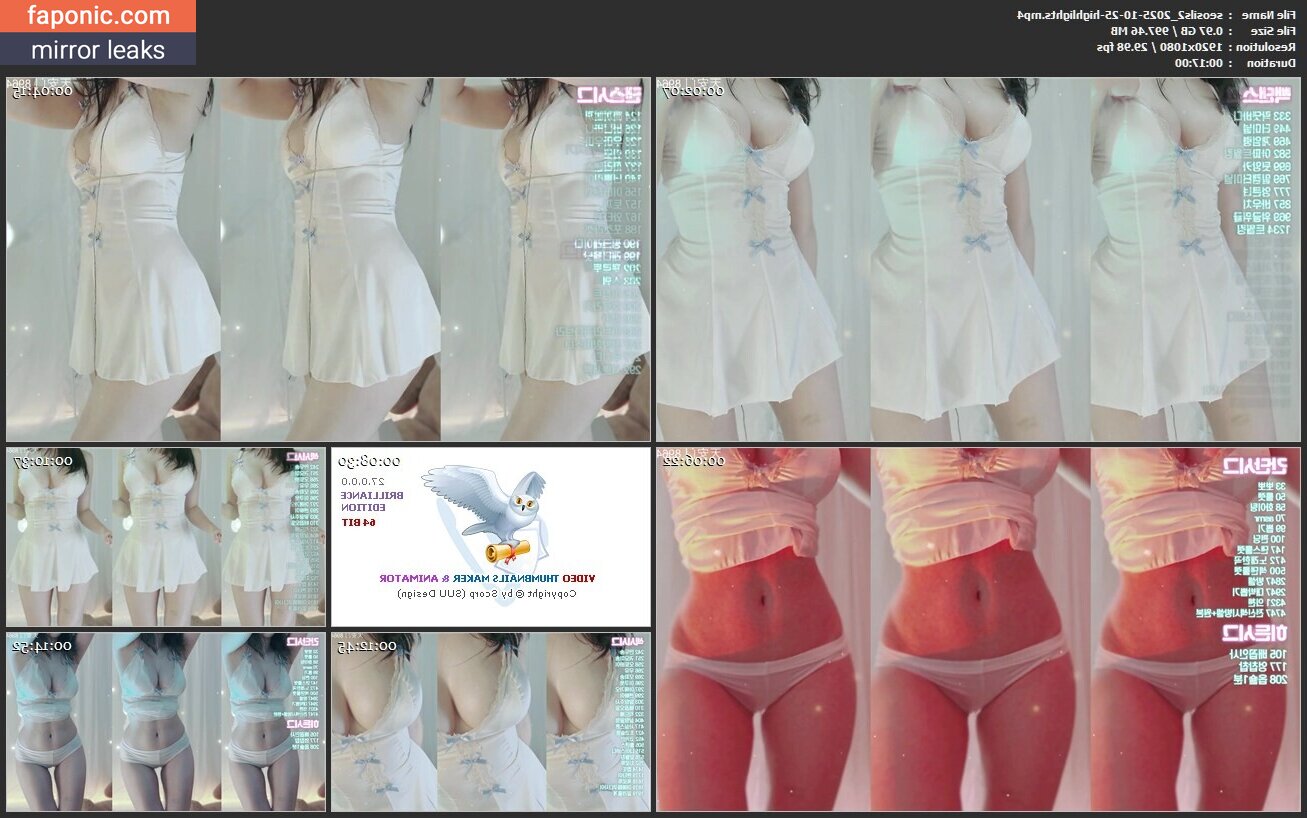The image size is (1307, 818).
Task: Open the thumbnail strip timestamped 00:06:22
Action: (978, 628)
